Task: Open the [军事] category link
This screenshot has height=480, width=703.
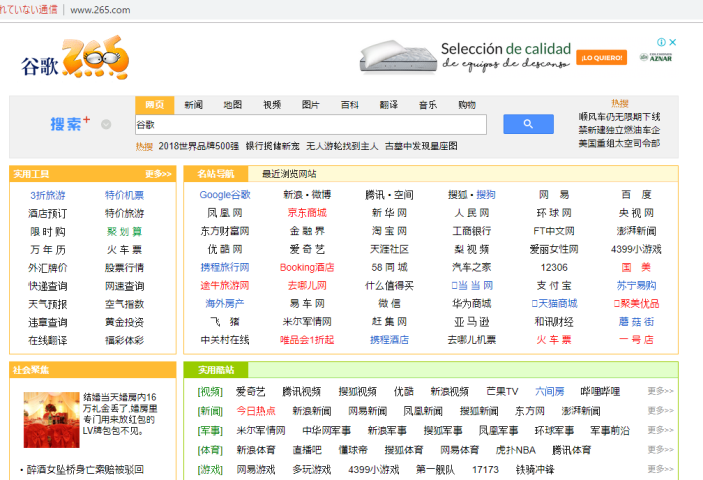Action: pyautogui.click(x=210, y=431)
